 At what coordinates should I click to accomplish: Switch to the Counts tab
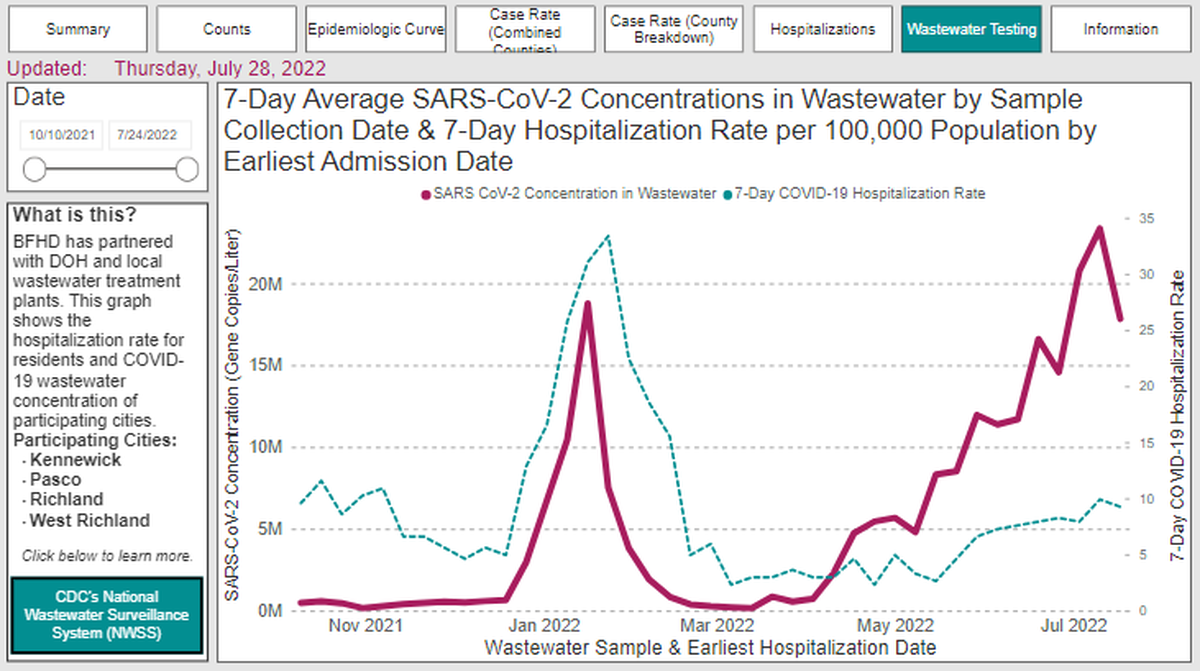tap(226, 29)
